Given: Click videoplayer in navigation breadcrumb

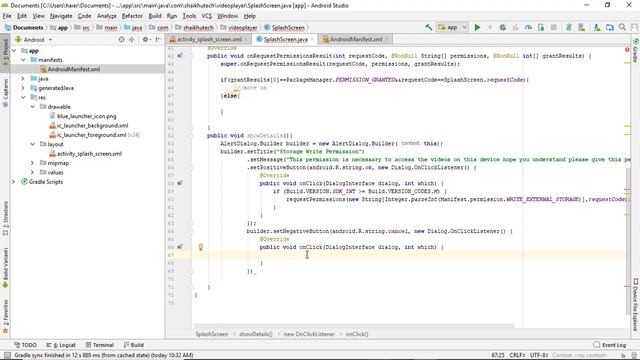Looking at the screenshot, I should [x=242, y=28].
